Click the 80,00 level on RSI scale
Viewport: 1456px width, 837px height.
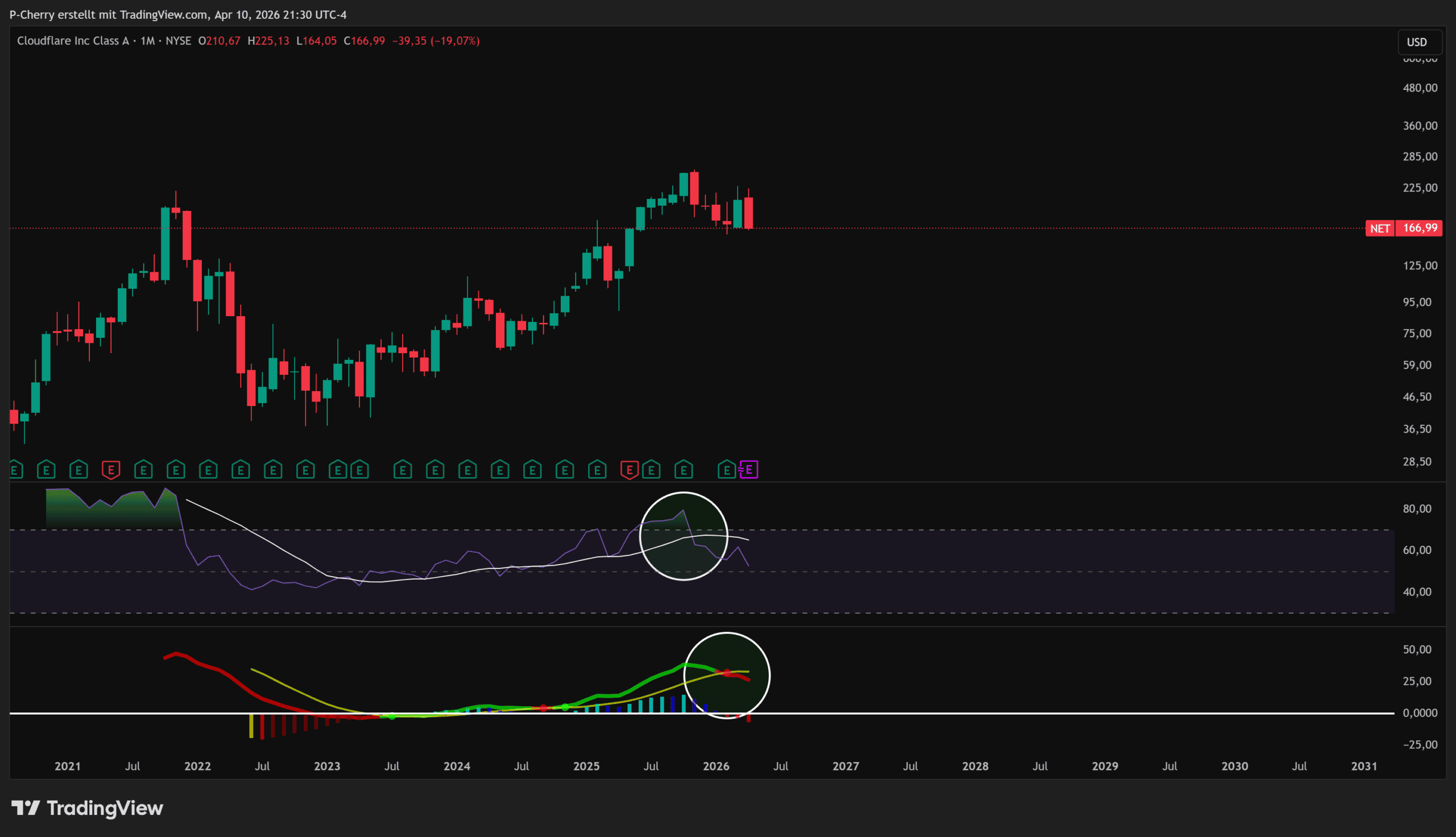[1417, 509]
